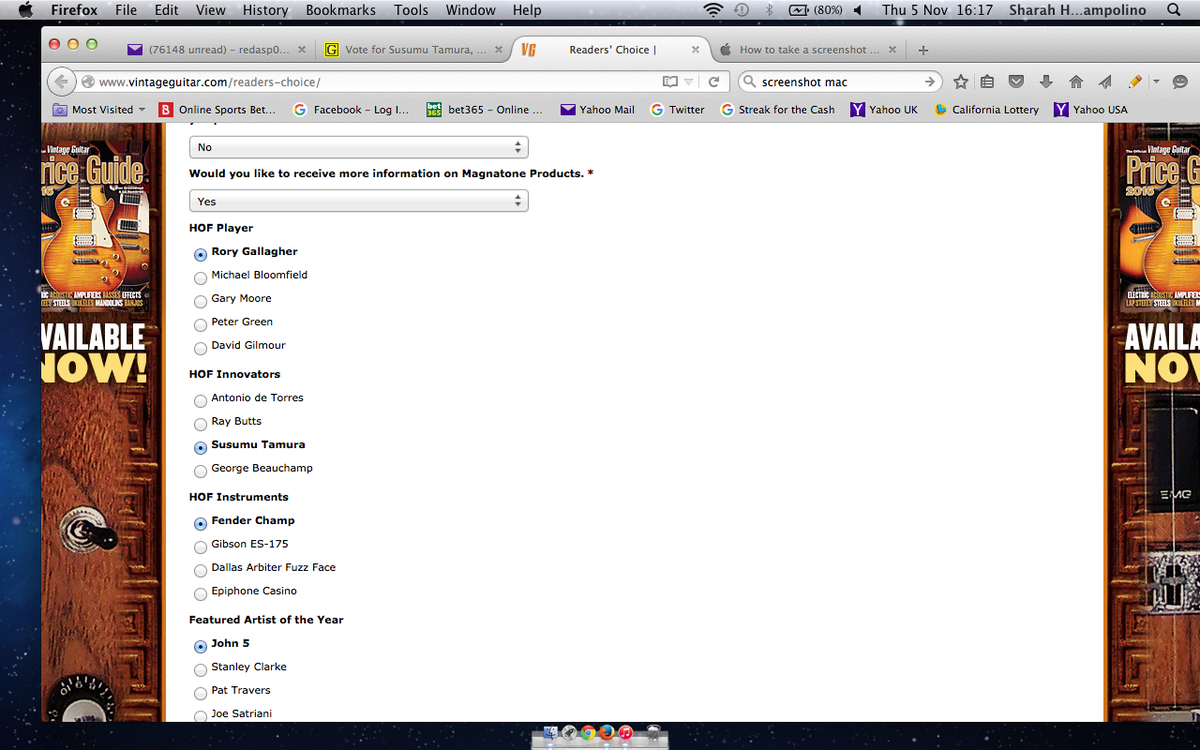
Task: Open the Pocket icon in toolbar
Action: tap(1017, 82)
